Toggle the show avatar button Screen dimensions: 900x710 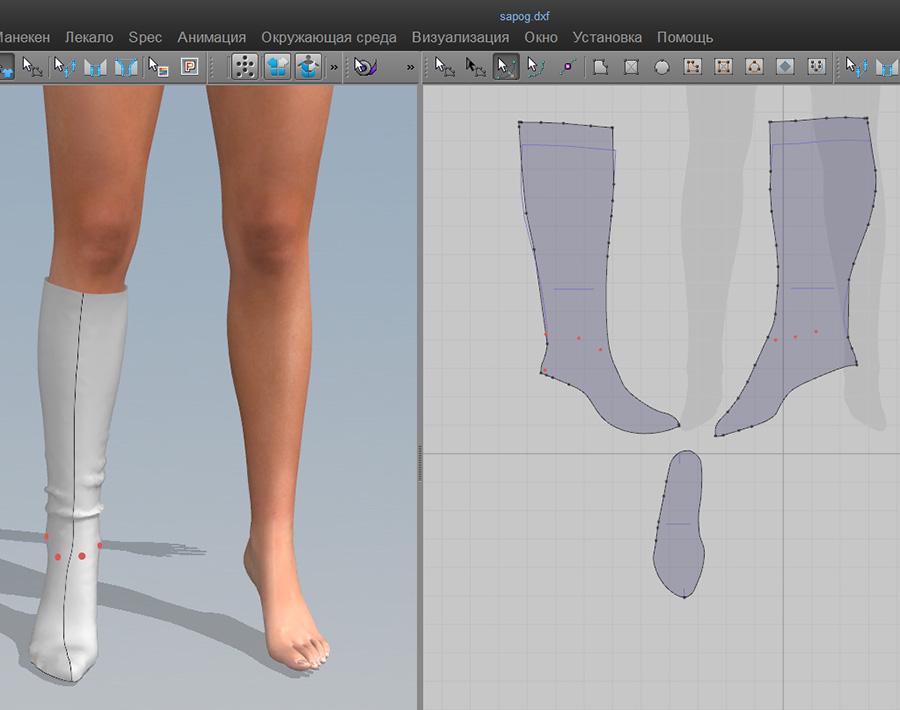(308, 67)
